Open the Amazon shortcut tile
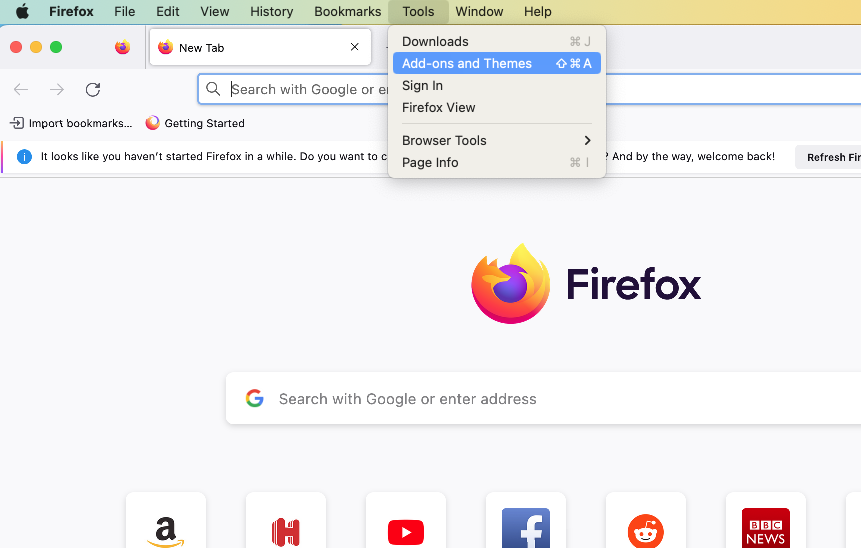 (x=166, y=520)
